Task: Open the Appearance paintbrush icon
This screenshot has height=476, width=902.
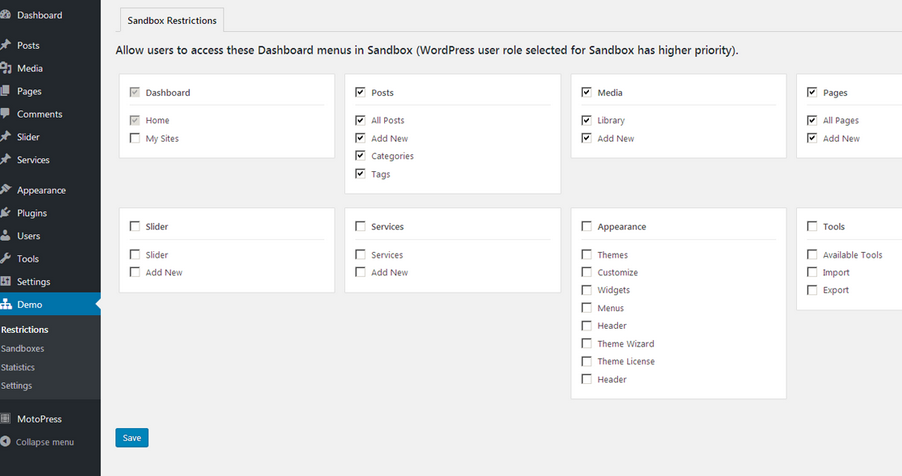Action: click(6, 189)
